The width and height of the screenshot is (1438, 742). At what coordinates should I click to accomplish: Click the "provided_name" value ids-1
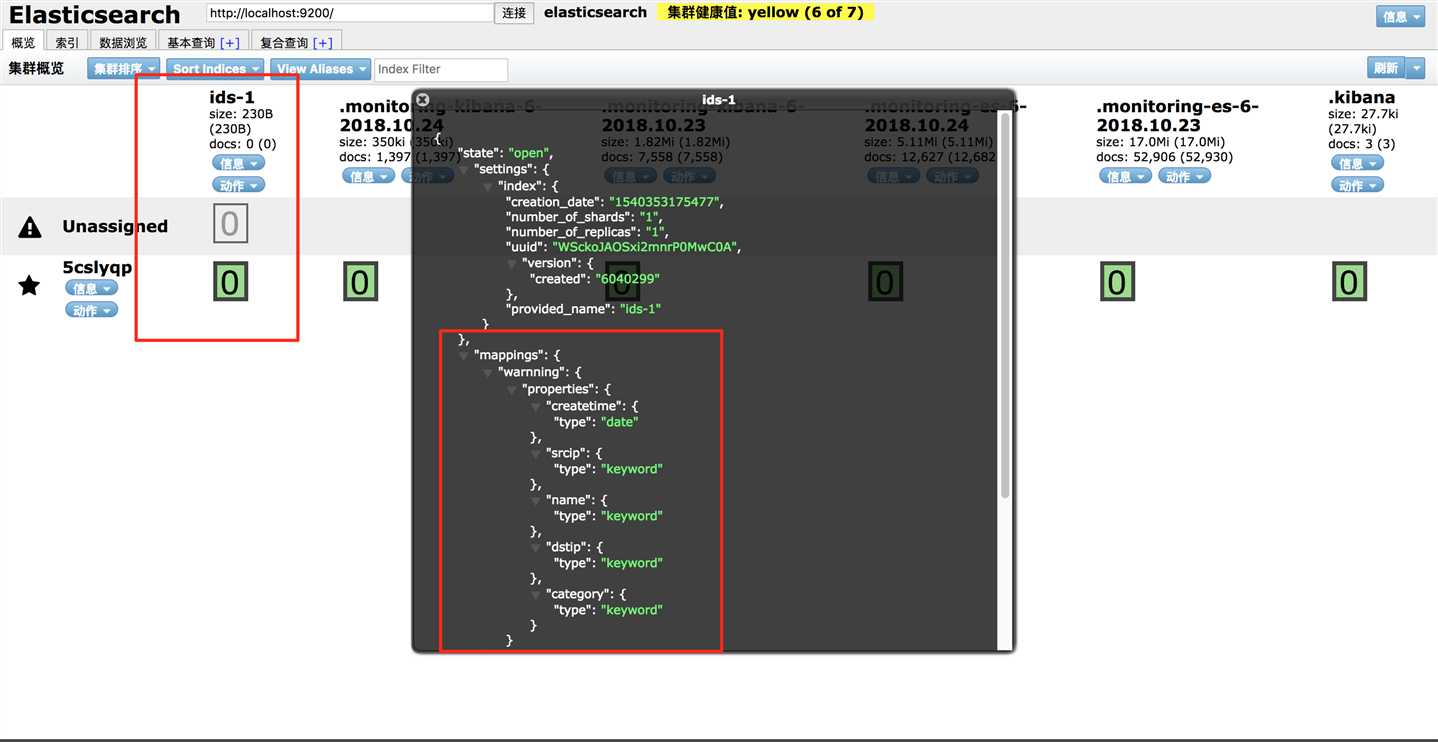click(x=640, y=309)
